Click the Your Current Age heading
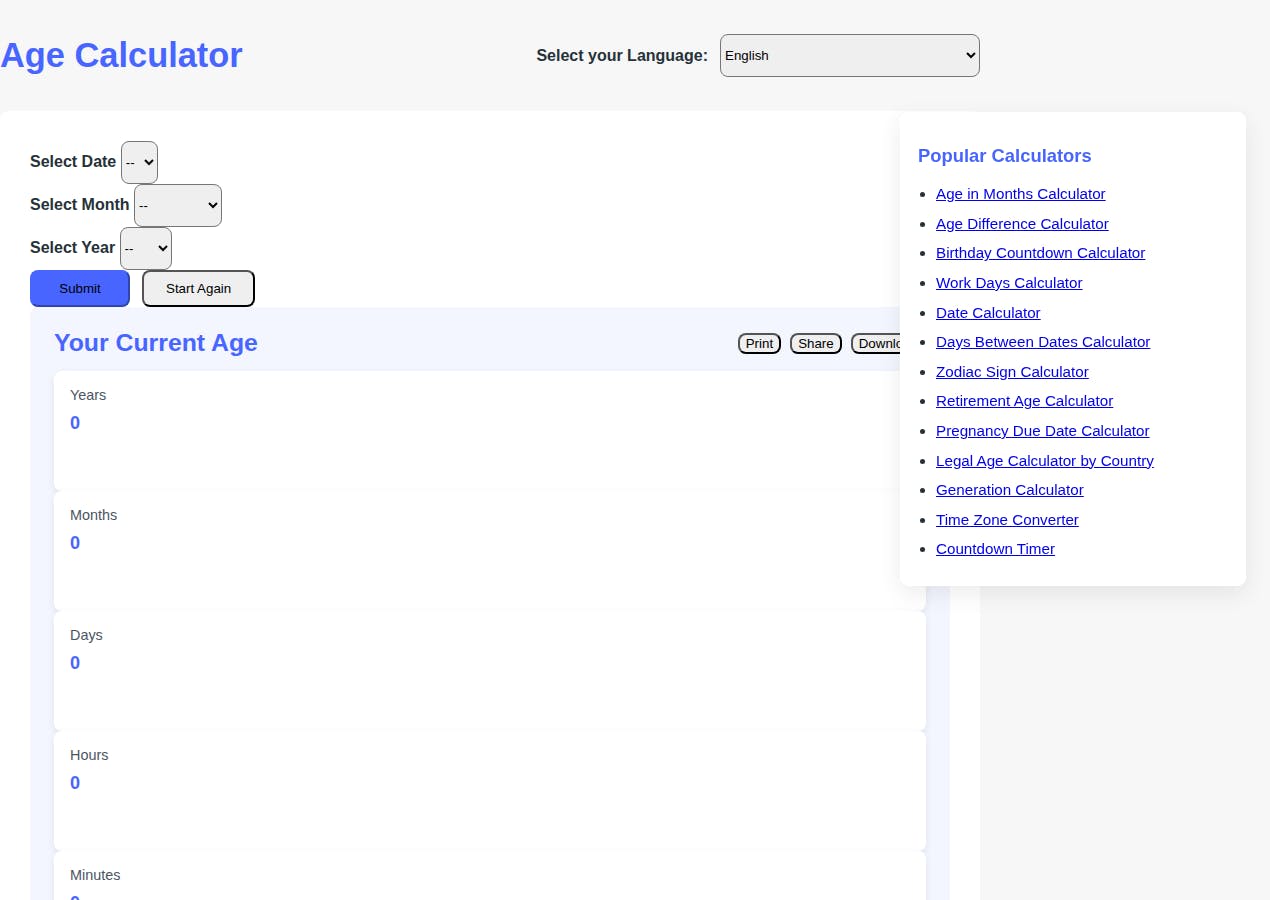Viewport: 1270px width, 900px height. coord(156,343)
